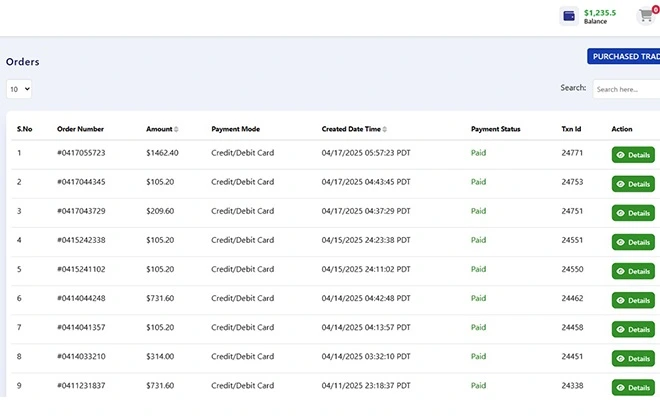Click transaction ID 24458
The width and height of the screenshot is (660, 419).
click(x=572, y=327)
